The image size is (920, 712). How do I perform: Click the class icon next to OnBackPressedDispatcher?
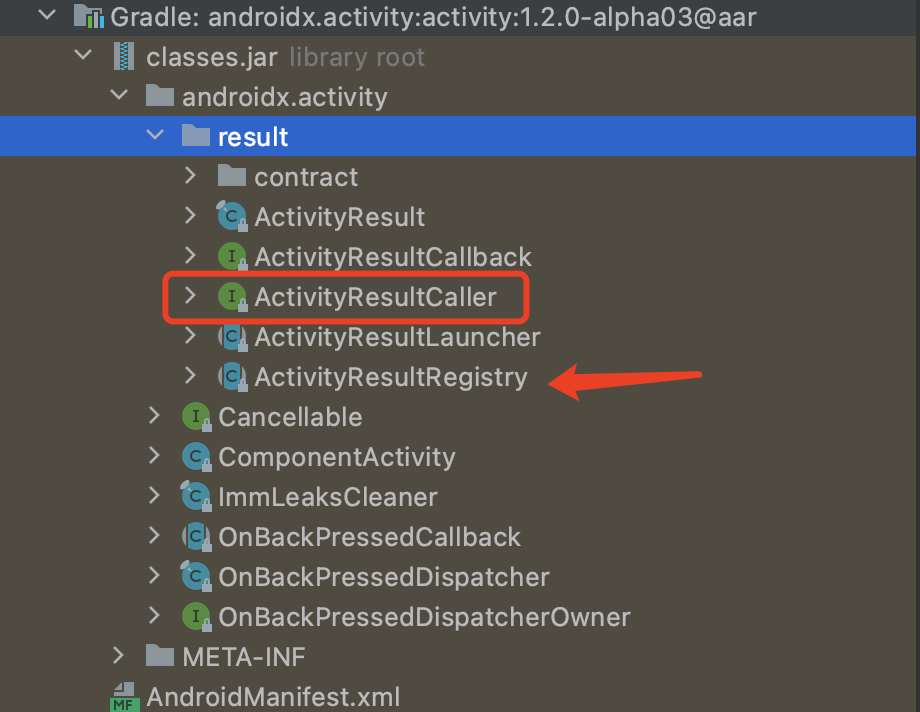point(194,577)
